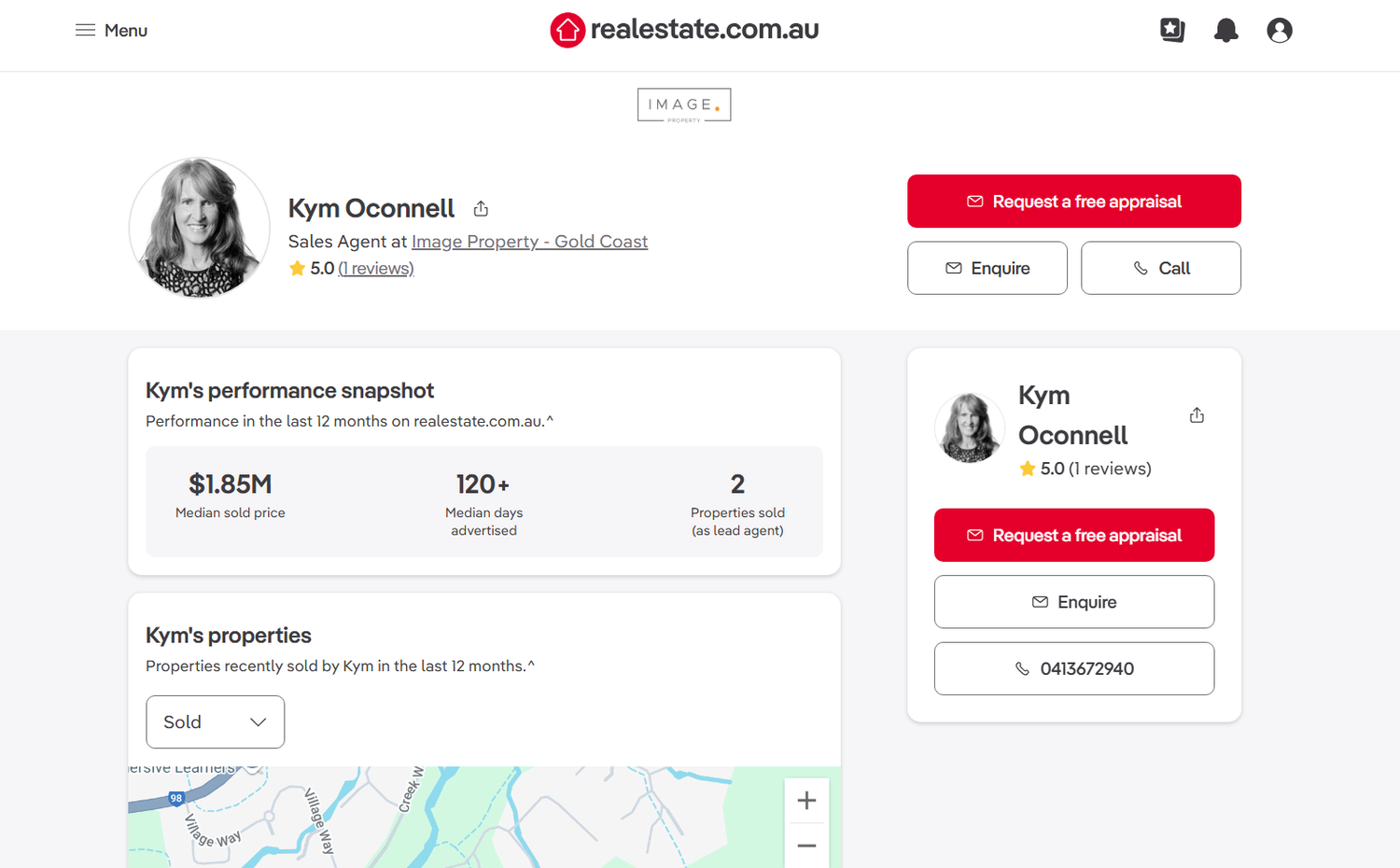Open the saved properties star icon
This screenshot has width=1400, height=868.
pos(1172,30)
